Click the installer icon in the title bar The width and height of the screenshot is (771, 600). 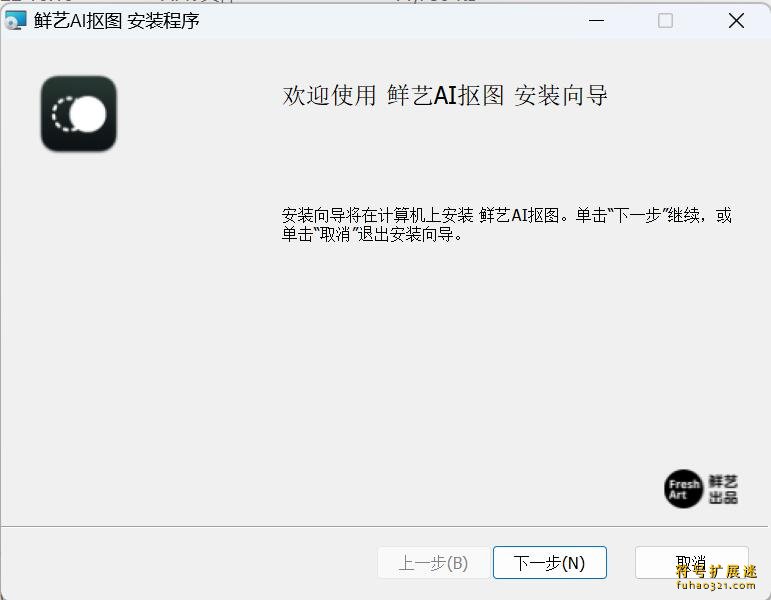(x=16, y=20)
